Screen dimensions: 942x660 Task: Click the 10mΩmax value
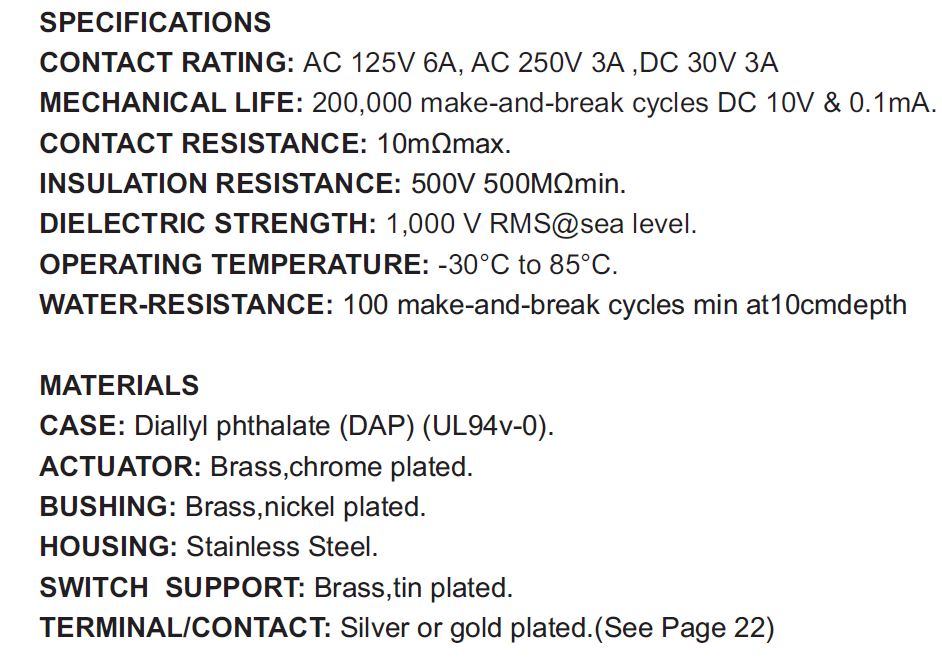click(444, 144)
